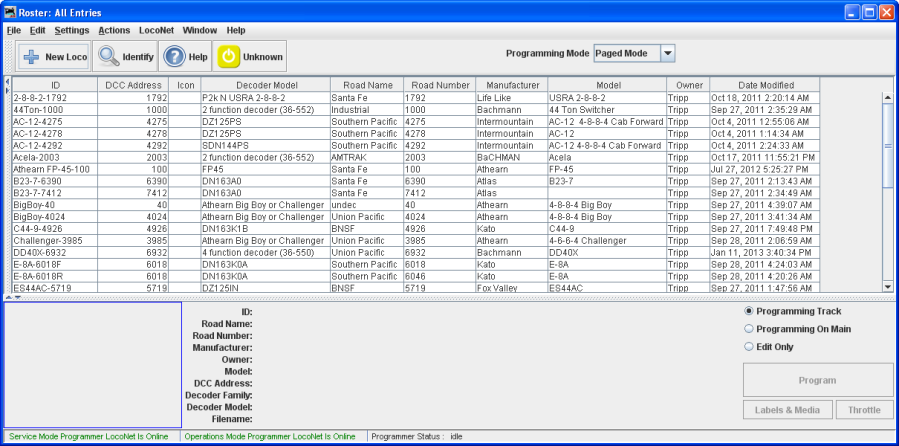Screen dimensions: 899x446
Task: Click the Throttle button
Action: tap(864, 410)
